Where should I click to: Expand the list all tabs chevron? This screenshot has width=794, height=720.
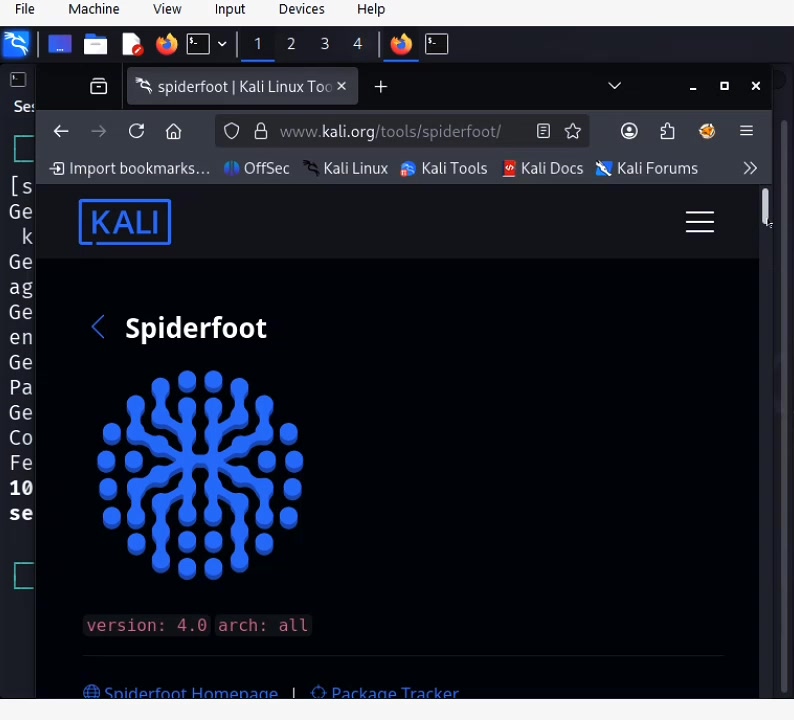[x=614, y=86]
